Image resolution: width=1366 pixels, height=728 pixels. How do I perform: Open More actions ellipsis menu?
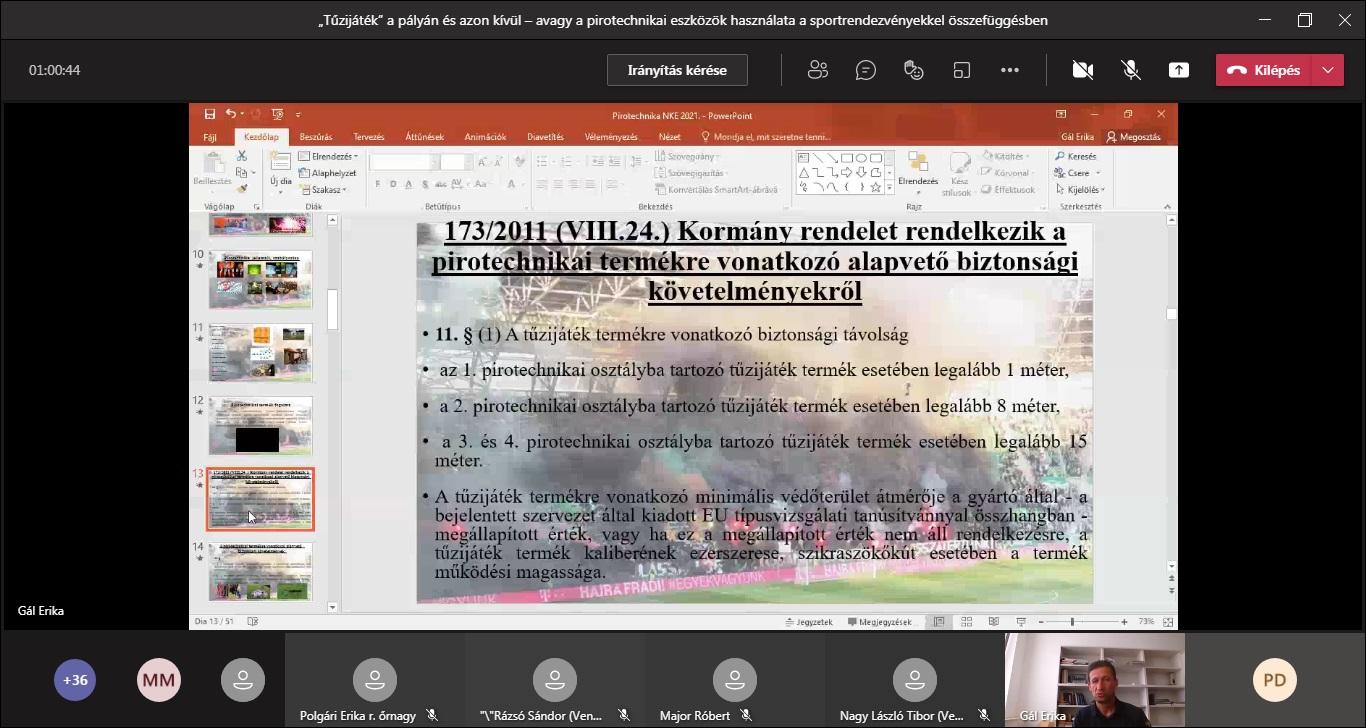[1010, 70]
